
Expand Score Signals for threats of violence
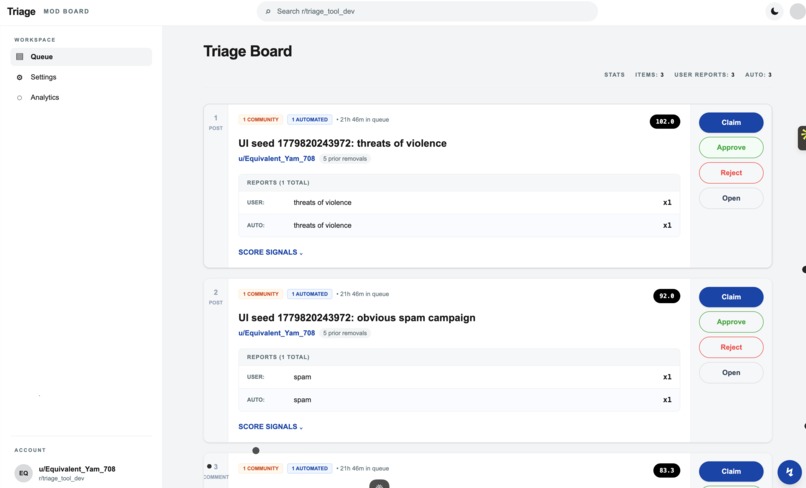tap(270, 252)
